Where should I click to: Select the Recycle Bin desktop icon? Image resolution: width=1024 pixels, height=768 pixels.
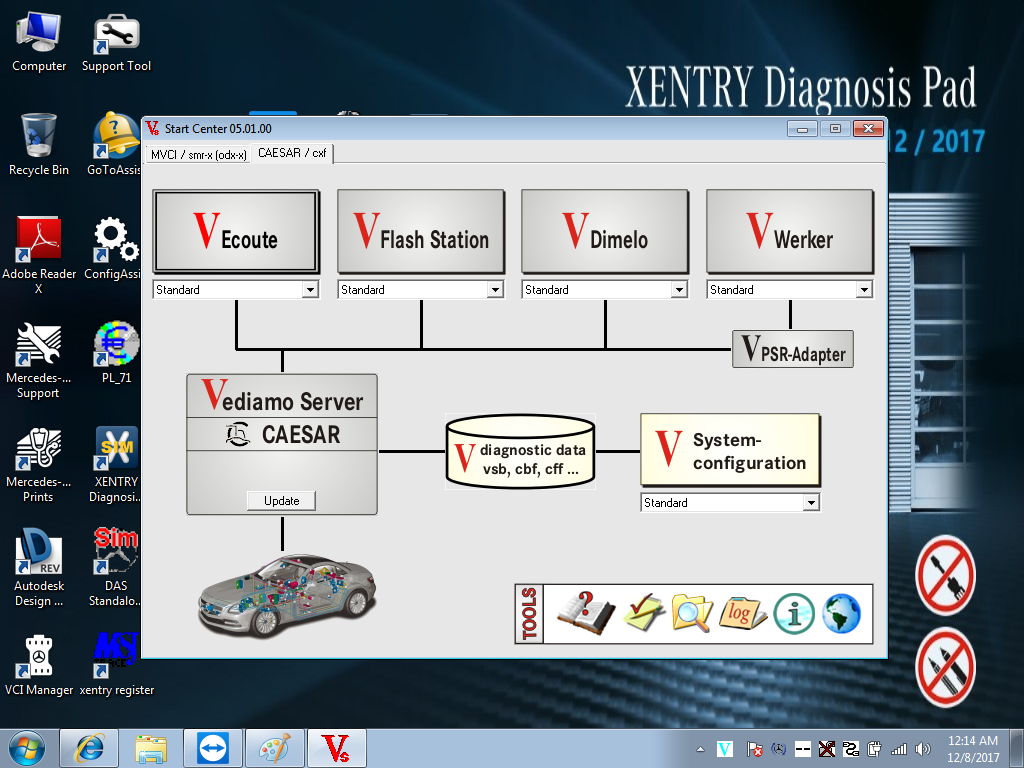click(x=39, y=144)
